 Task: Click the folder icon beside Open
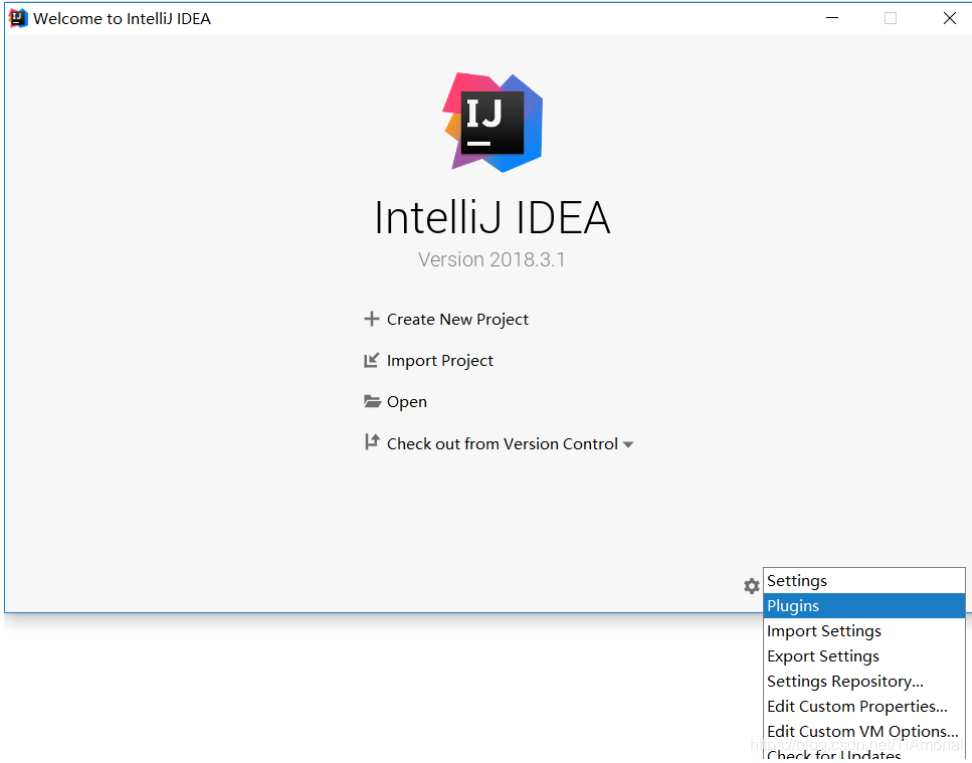(372, 402)
